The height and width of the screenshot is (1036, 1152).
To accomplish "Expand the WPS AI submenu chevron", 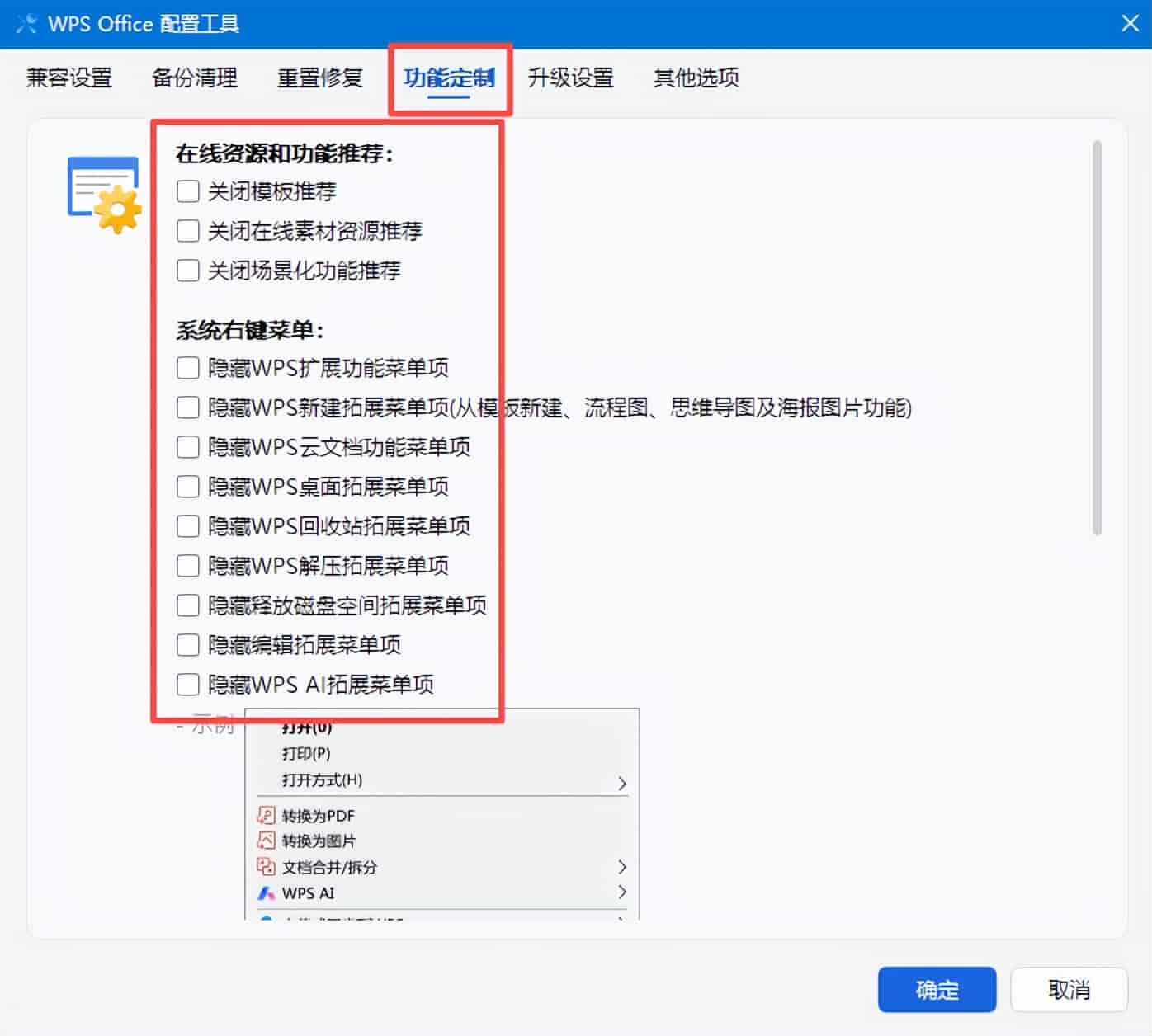I will (622, 892).
